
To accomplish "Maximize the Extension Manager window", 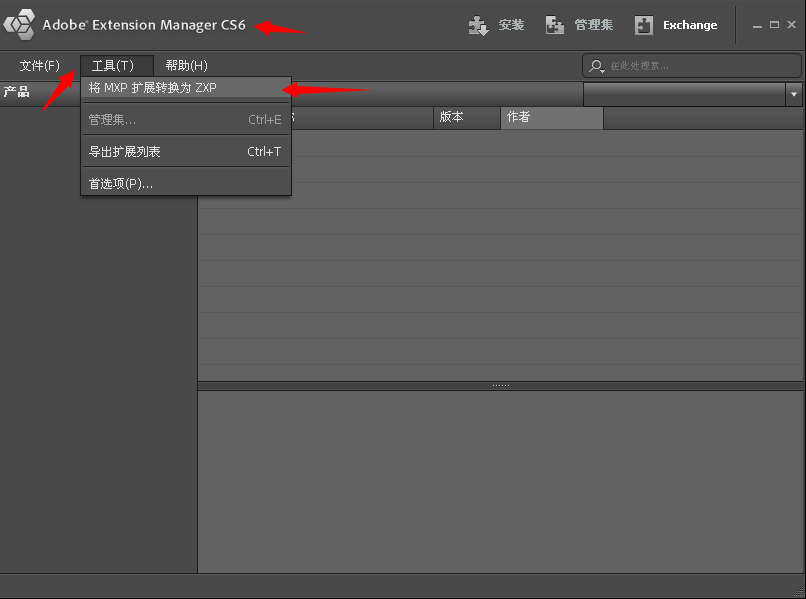I will [774, 25].
